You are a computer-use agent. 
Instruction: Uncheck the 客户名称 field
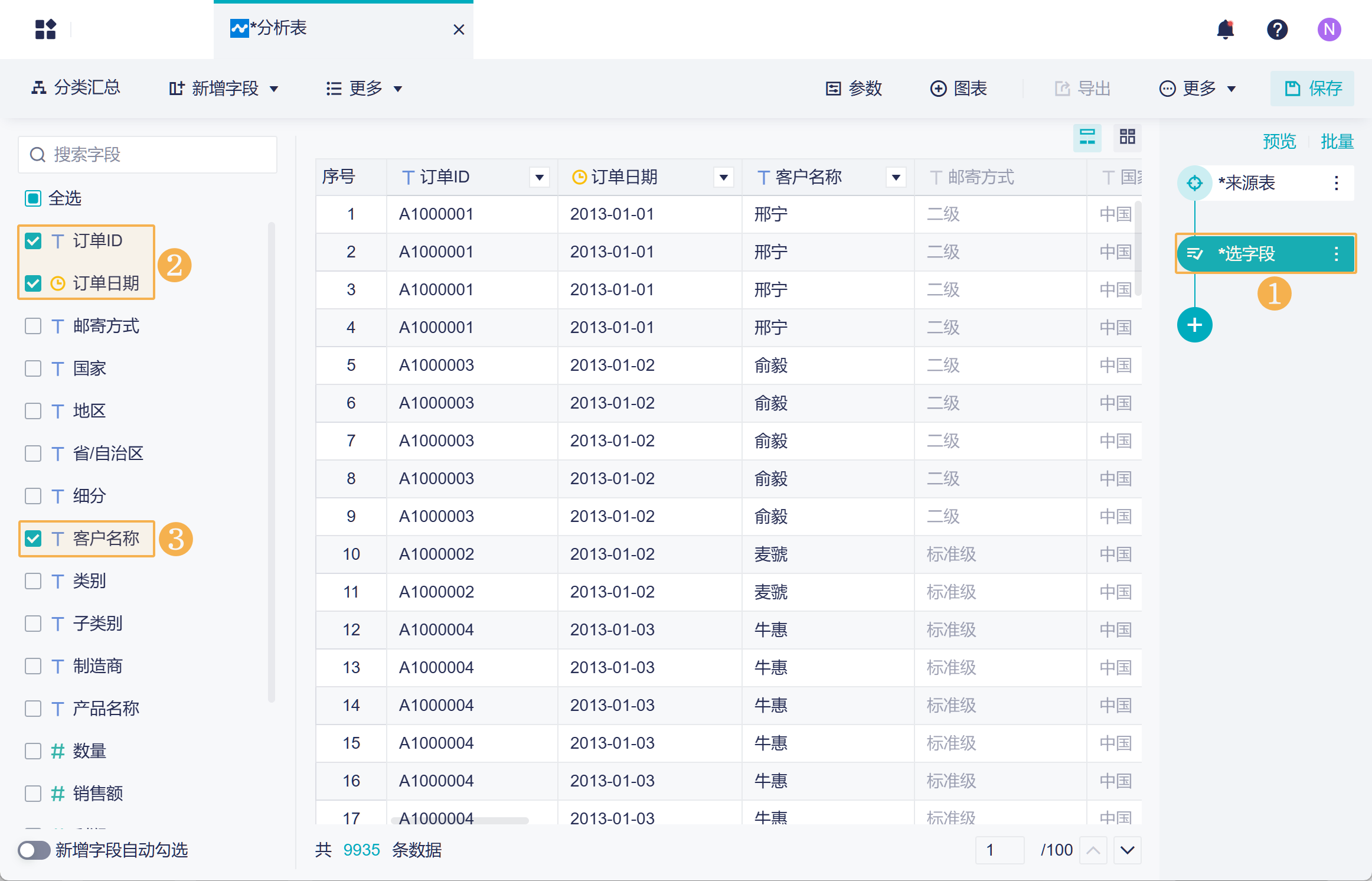(x=33, y=539)
